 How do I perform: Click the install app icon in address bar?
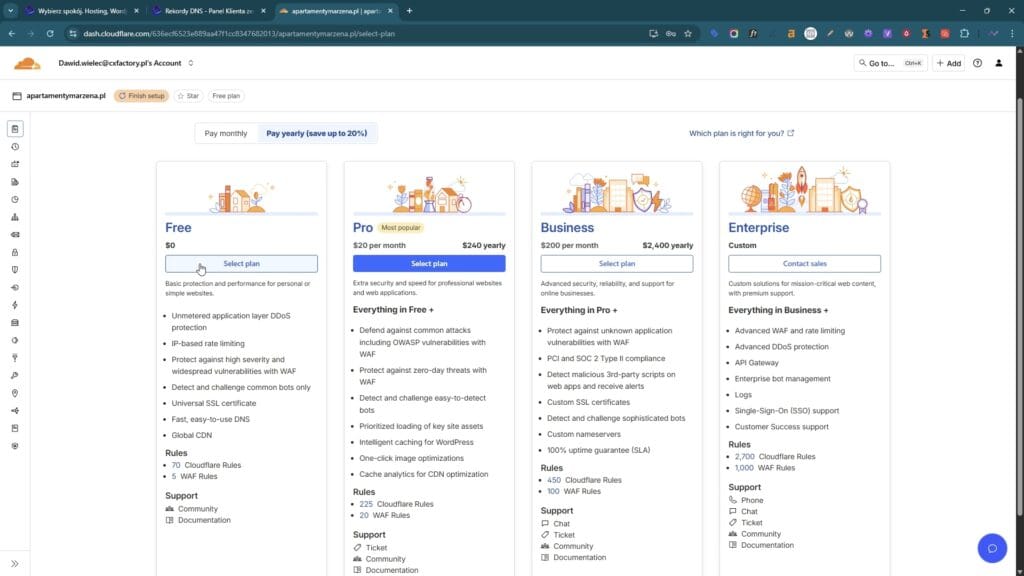[x=653, y=33]
